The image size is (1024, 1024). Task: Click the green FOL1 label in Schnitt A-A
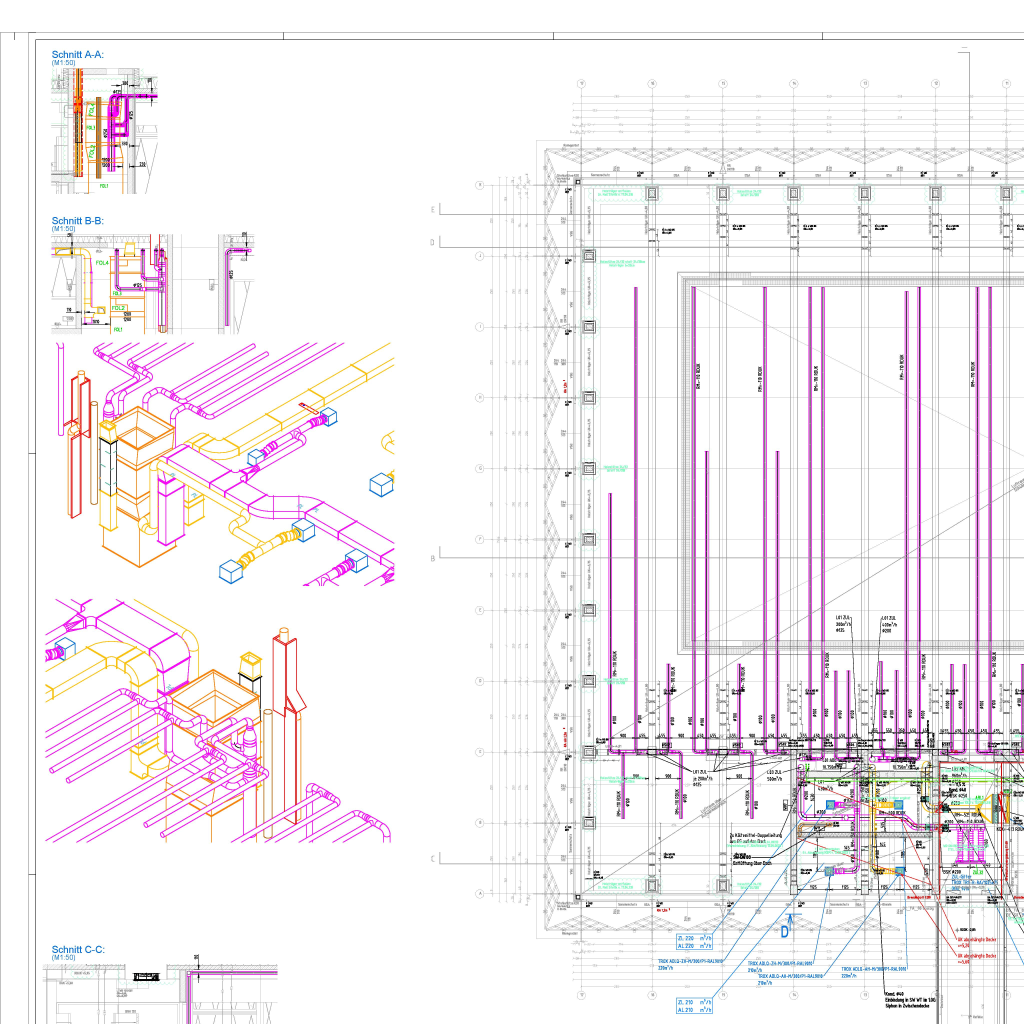pos(103,186)
